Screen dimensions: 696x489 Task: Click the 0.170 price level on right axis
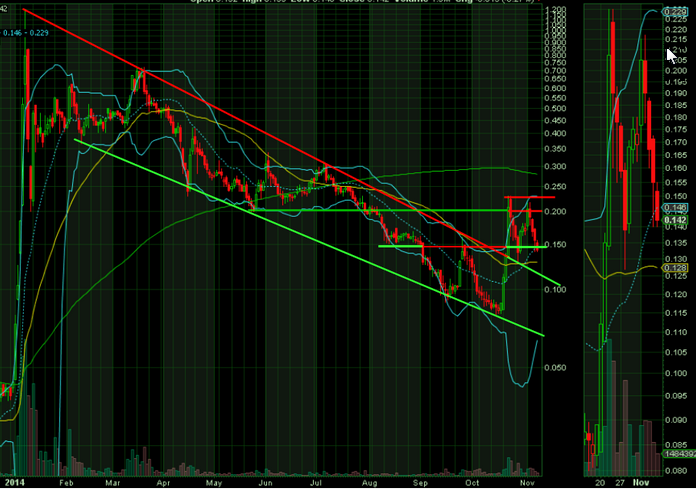pos(678,142)
